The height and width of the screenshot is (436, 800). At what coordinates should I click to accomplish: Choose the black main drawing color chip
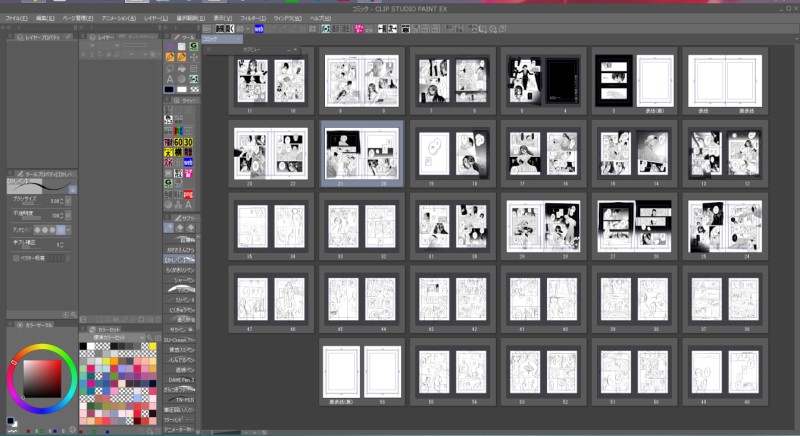169,89
